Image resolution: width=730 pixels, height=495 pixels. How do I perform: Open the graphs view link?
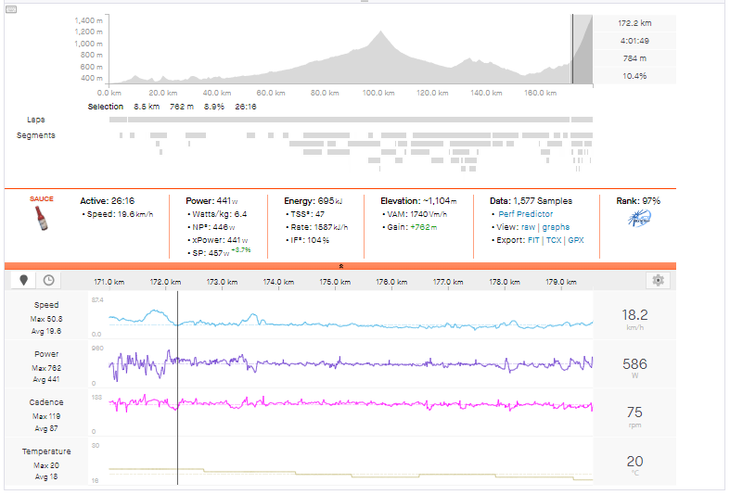(x=556, y=227)
